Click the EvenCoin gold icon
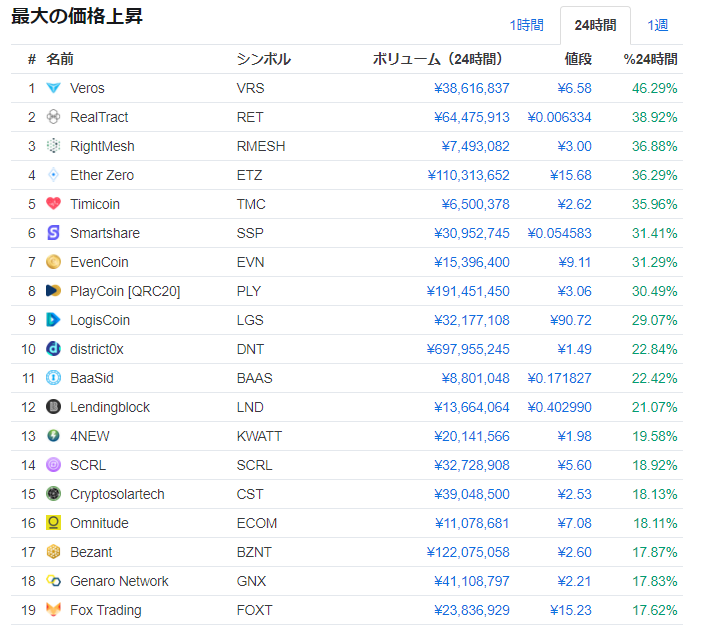The image size is (711, 628). coord(53,262)
